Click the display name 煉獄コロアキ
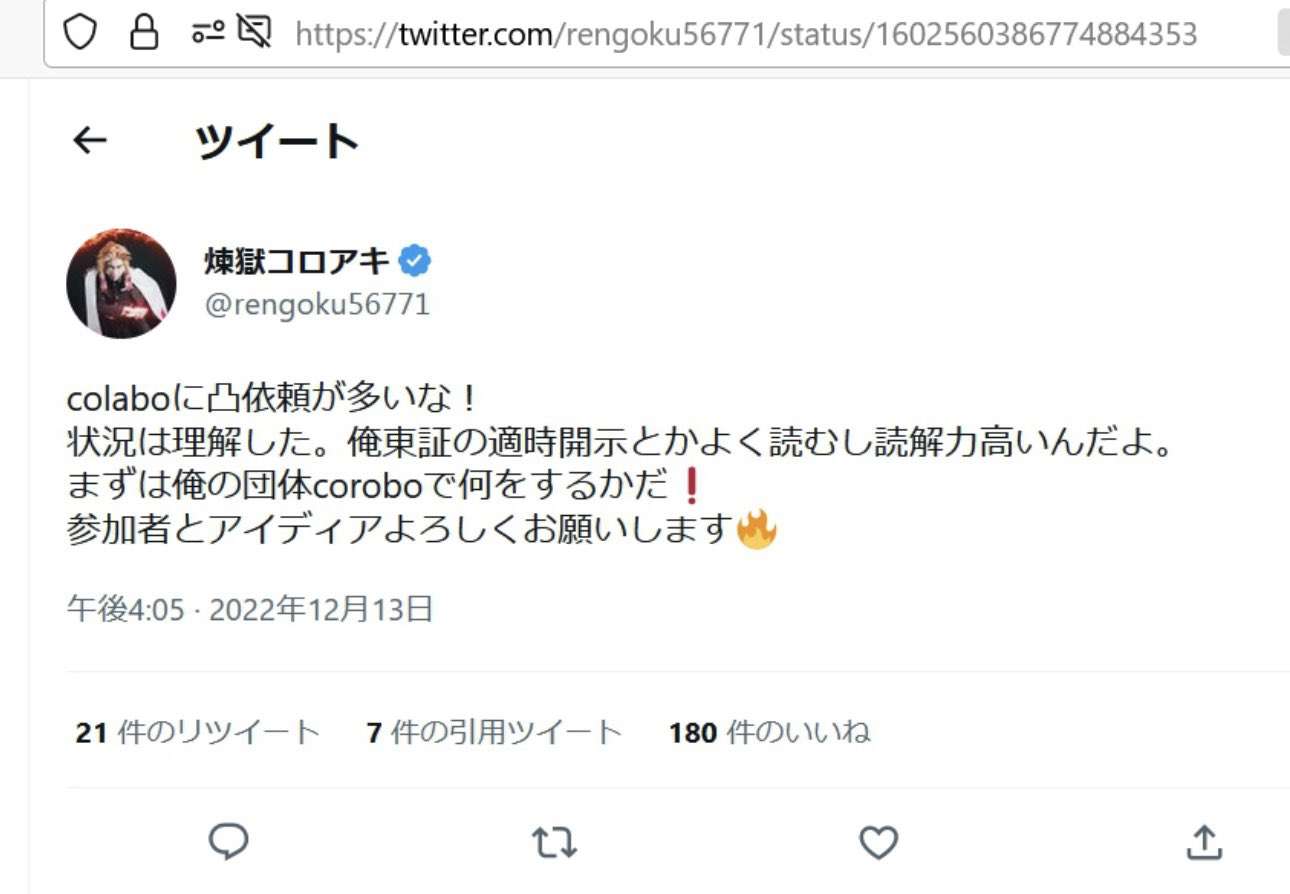Screen dimensions: 1290x894 coord(297,262)
